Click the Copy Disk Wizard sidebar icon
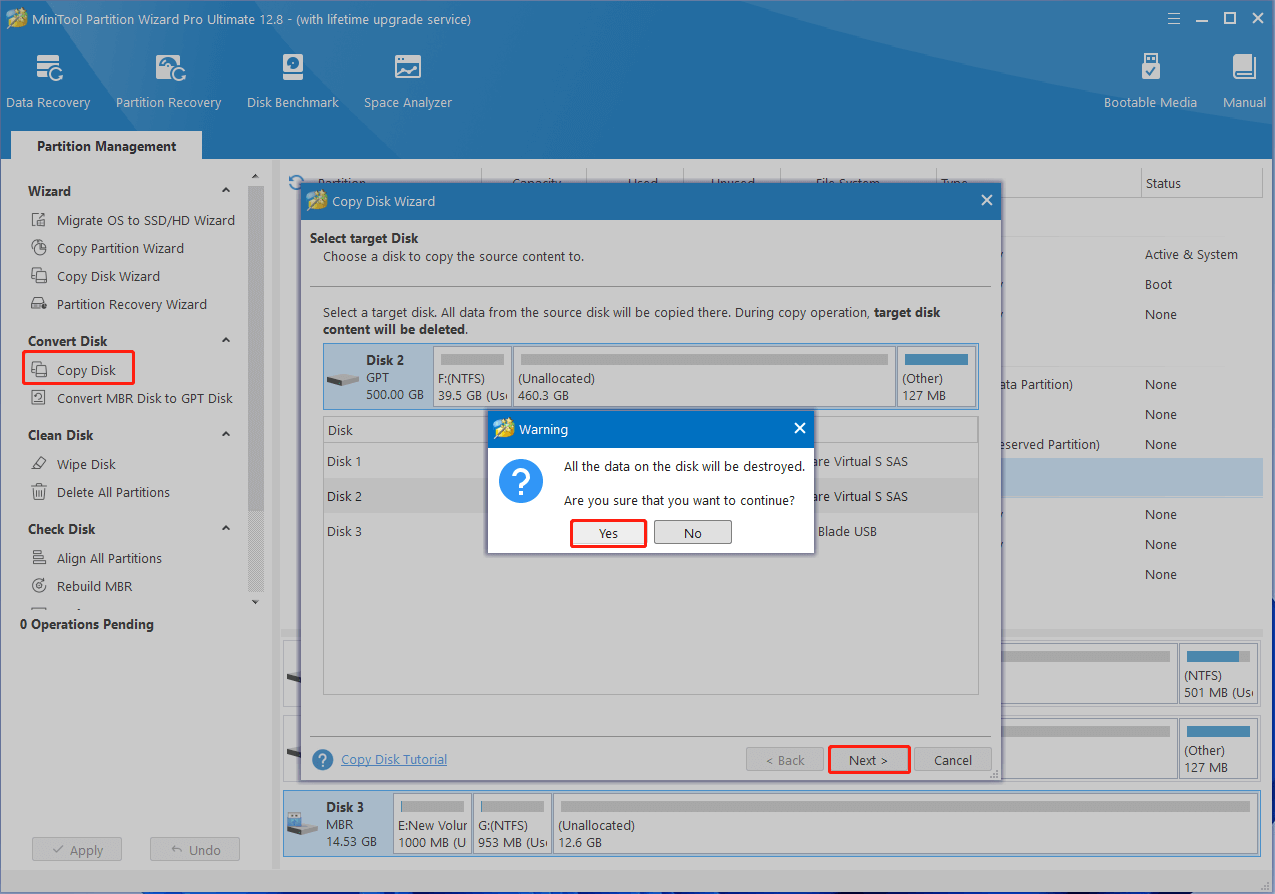 click(x=39, y=276)
